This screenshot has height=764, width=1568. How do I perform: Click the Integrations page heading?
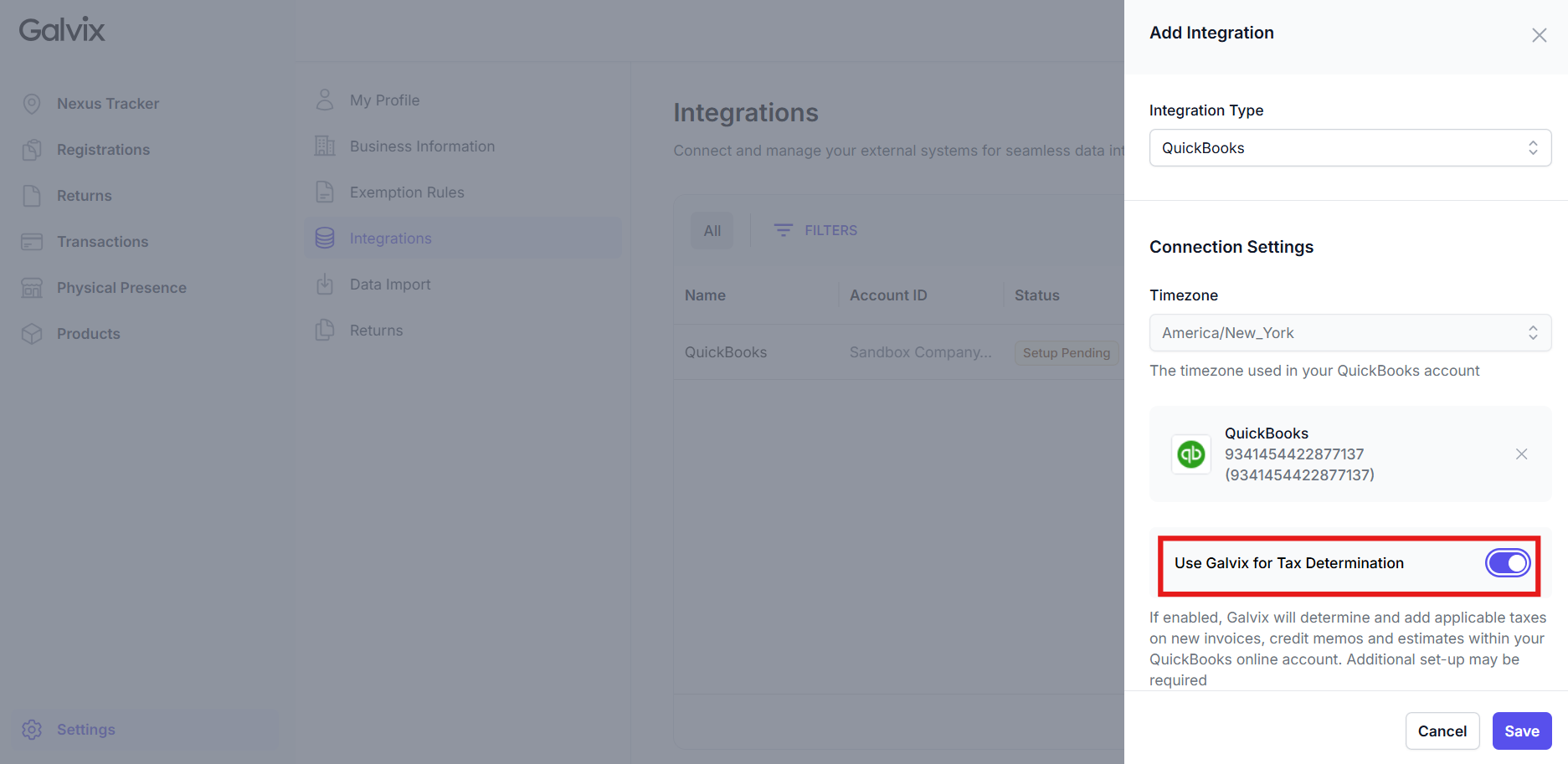pyautogui.click(x=746, y=112)
